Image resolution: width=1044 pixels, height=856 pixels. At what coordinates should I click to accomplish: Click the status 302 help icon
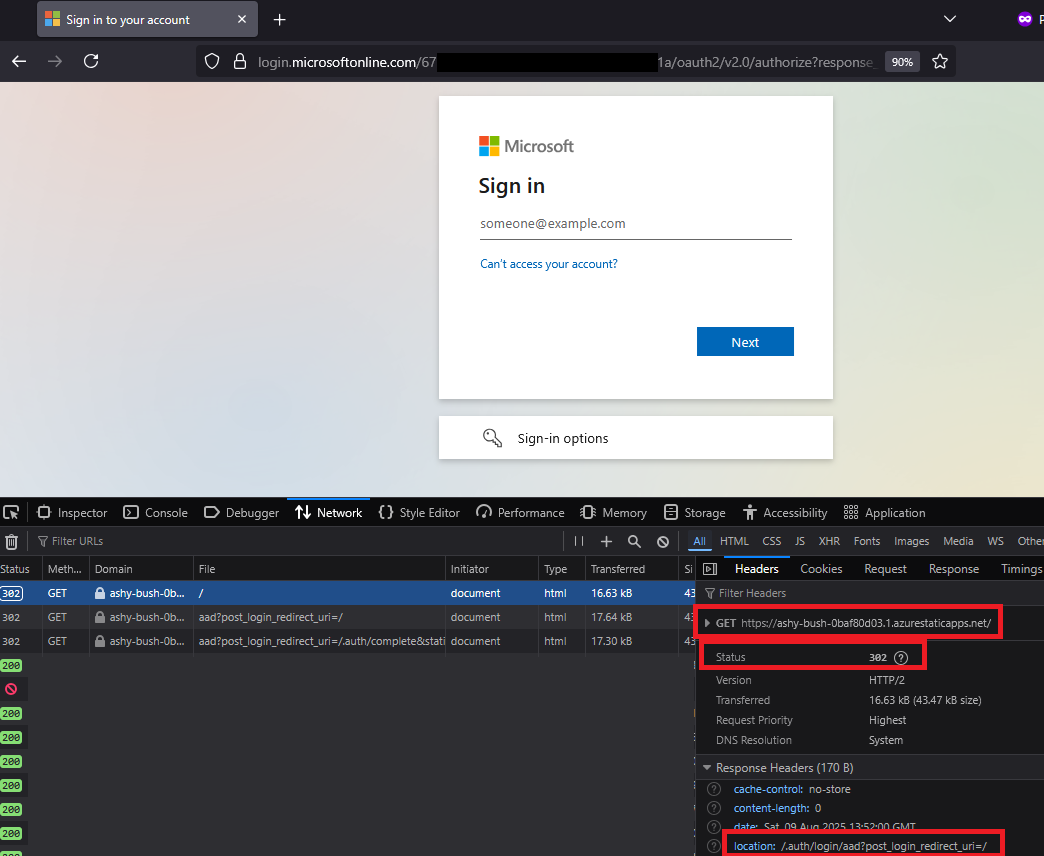(901, 658)
